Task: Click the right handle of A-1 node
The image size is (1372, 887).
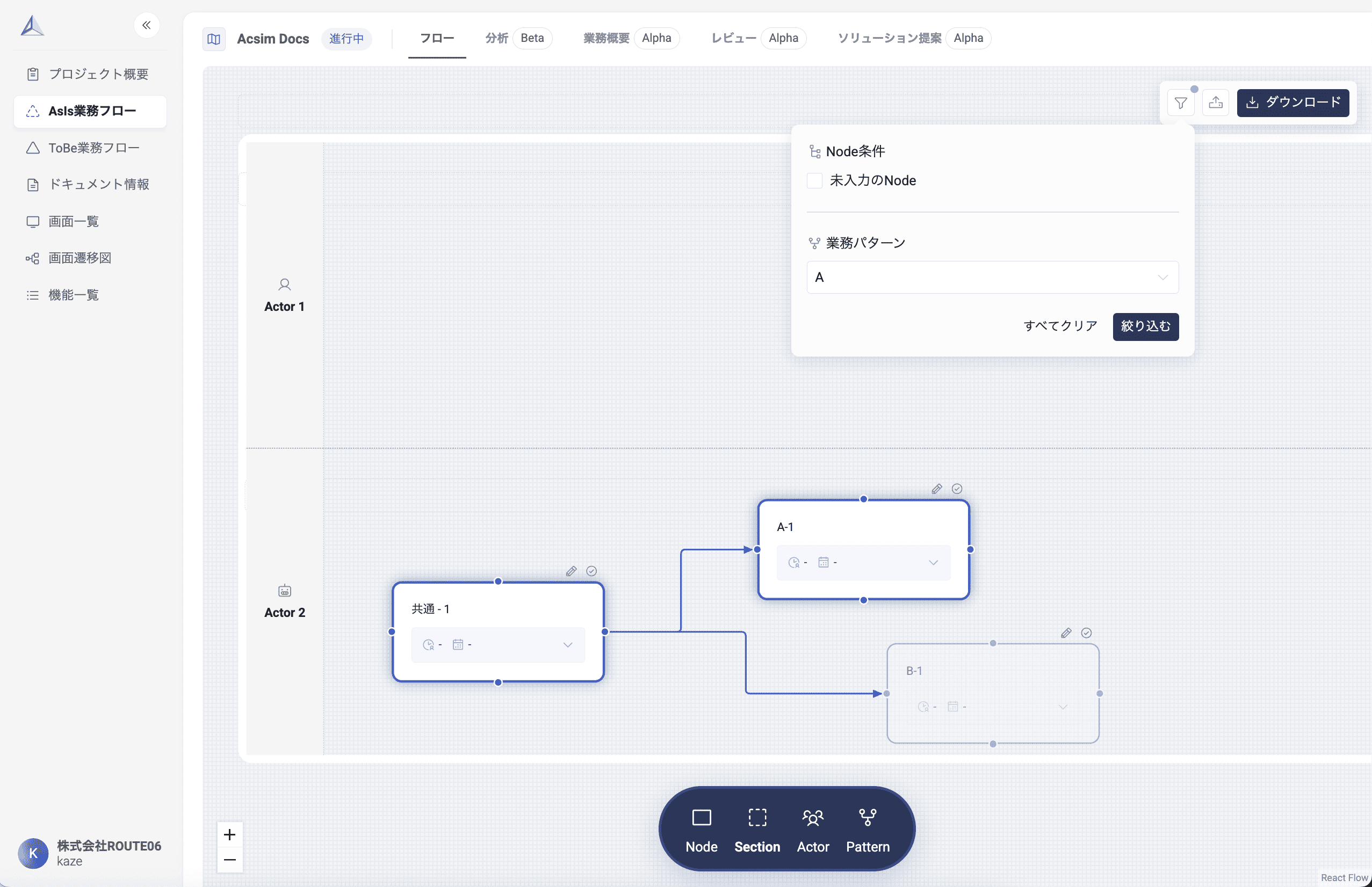Action: click(x=970, y=549)
